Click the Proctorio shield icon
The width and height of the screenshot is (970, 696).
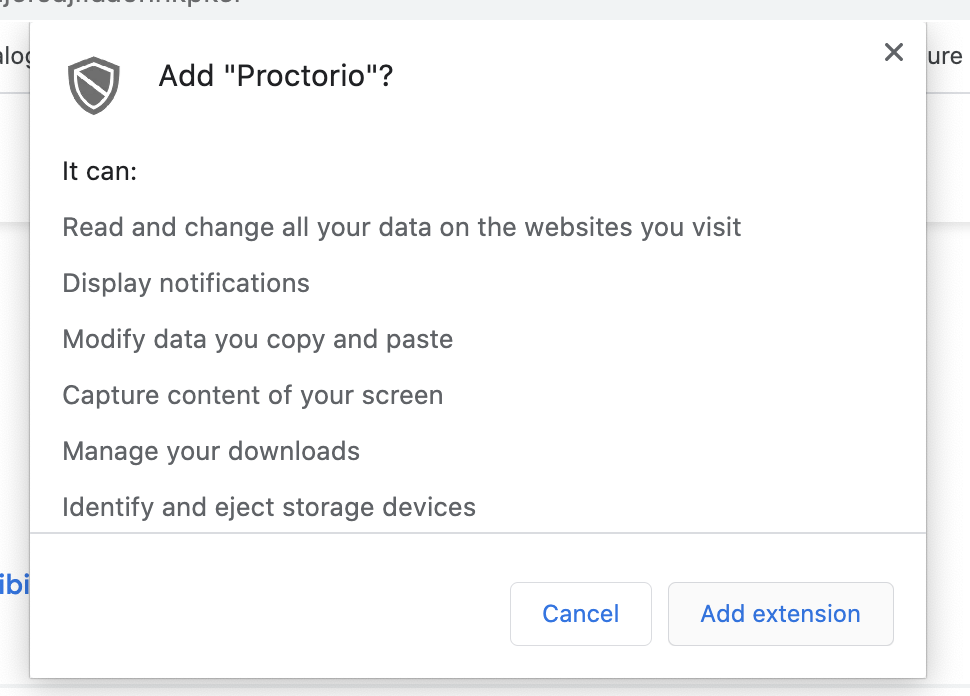[x=93, y=85]
